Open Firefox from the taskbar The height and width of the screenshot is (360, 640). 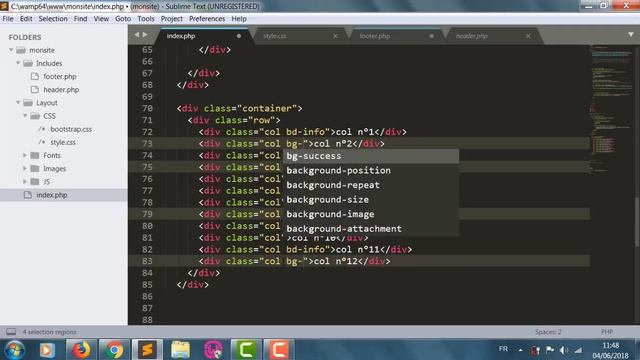coord(81,350)
